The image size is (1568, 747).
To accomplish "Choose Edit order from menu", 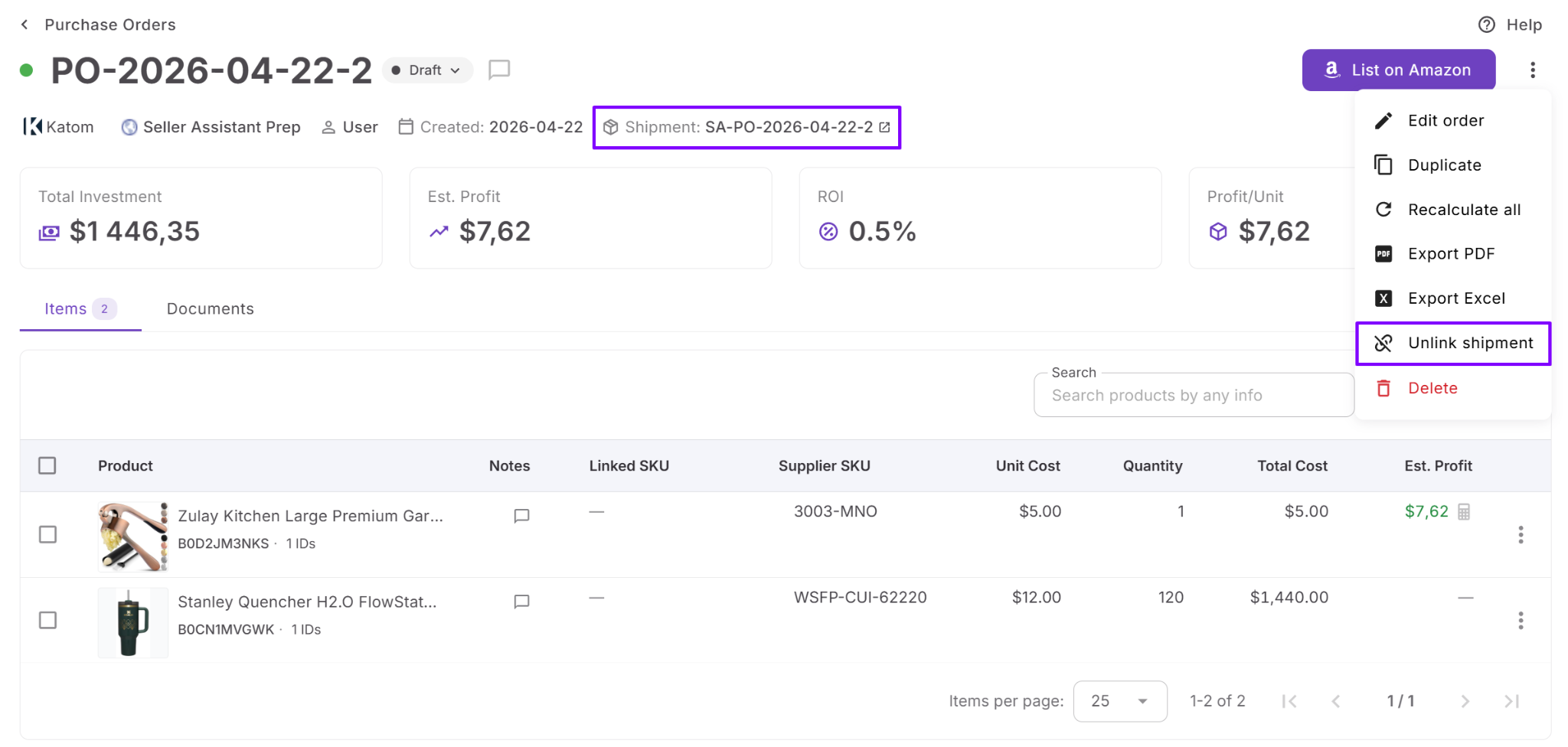I will (1452, 120).
